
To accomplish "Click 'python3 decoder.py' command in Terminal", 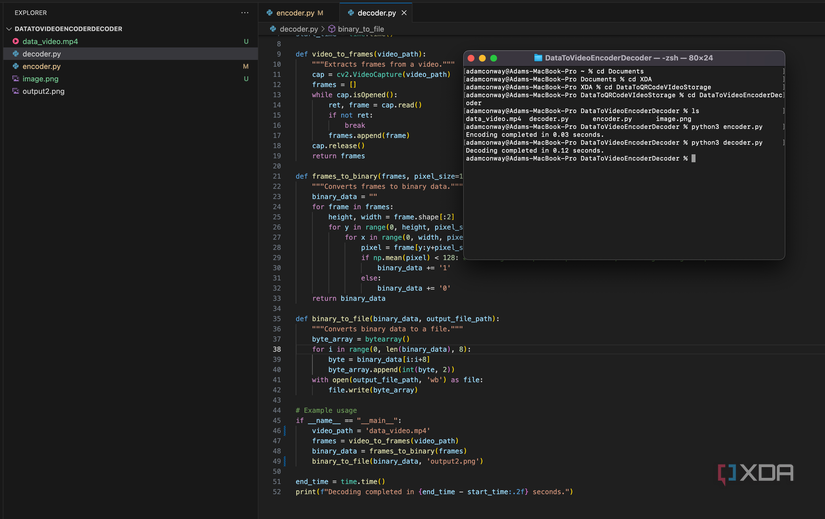I will [727, 143].
